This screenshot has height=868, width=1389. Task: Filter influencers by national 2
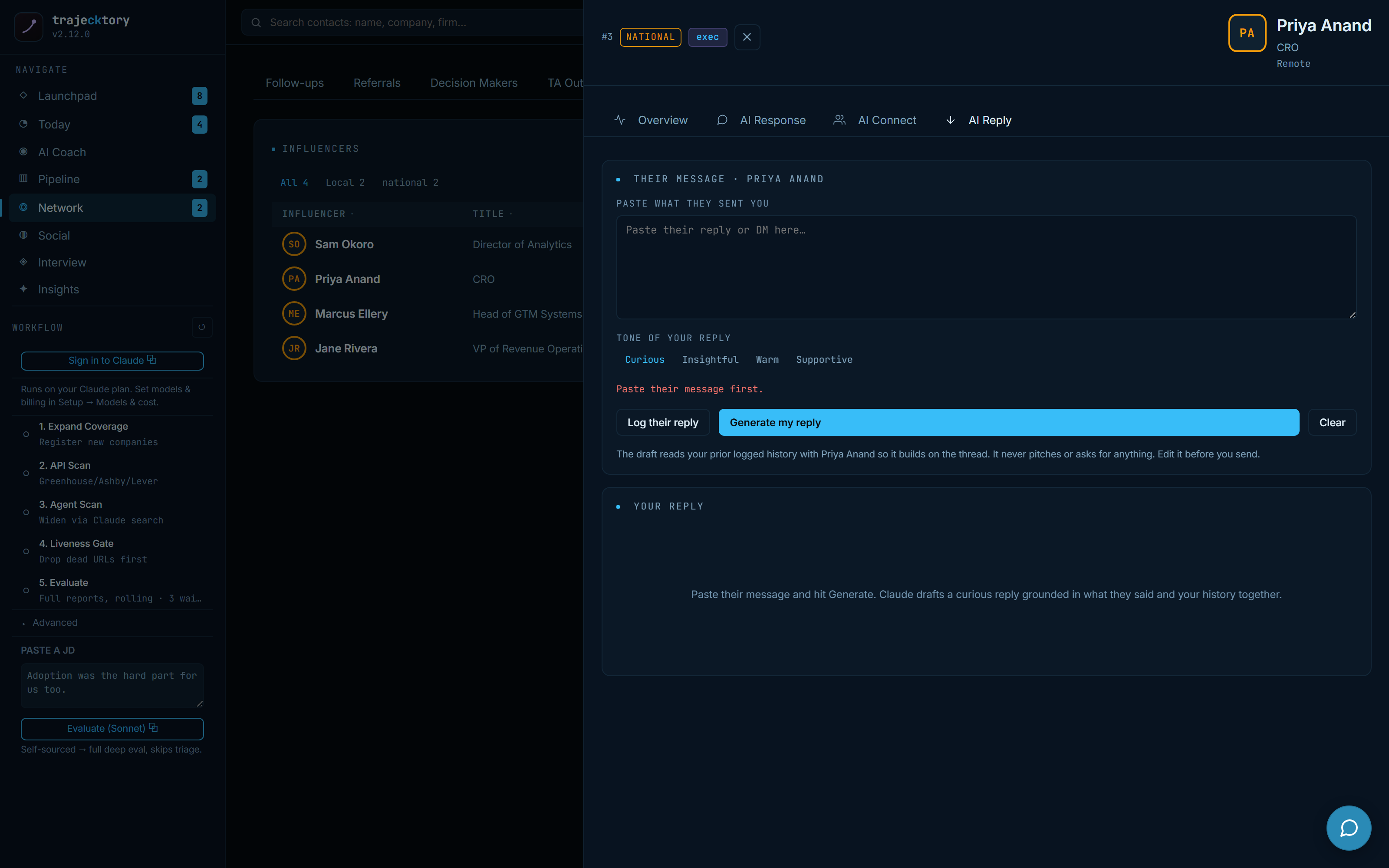(x=410, y=183)
